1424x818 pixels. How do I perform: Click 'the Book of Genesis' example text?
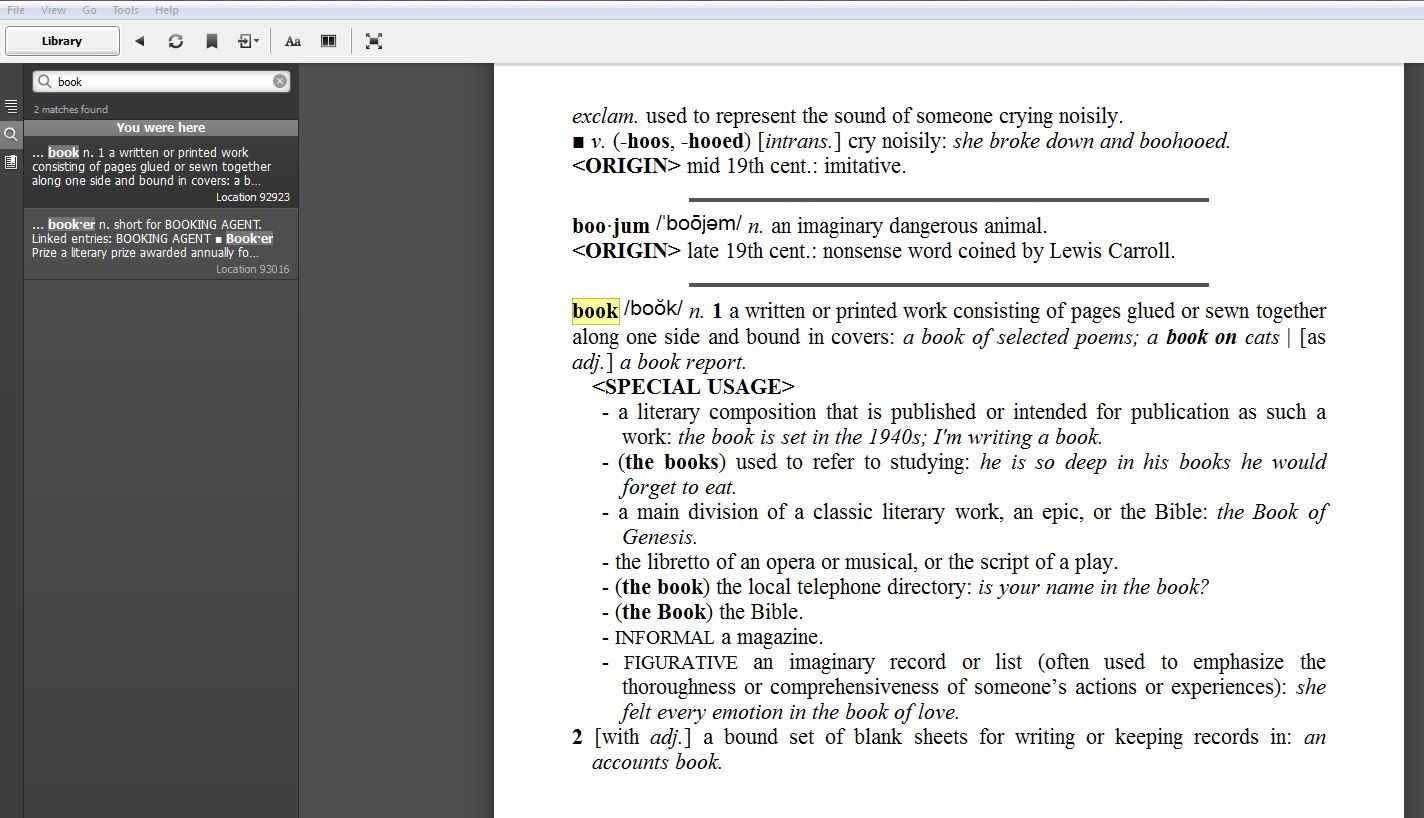[x=974, y=524]
